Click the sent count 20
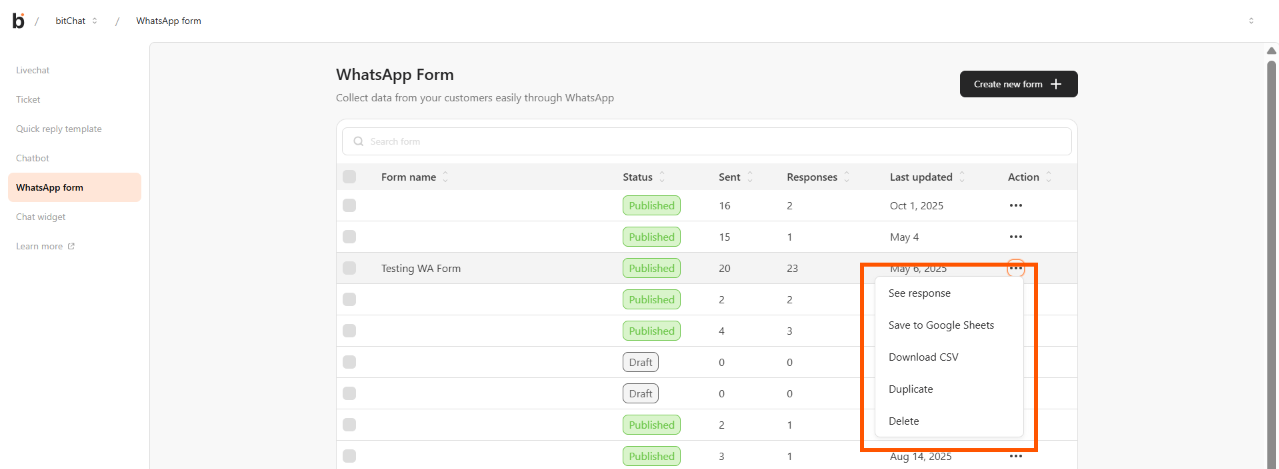Image resolution: width=1279 pixels, height=469 pixels. [x=725, y=268]
